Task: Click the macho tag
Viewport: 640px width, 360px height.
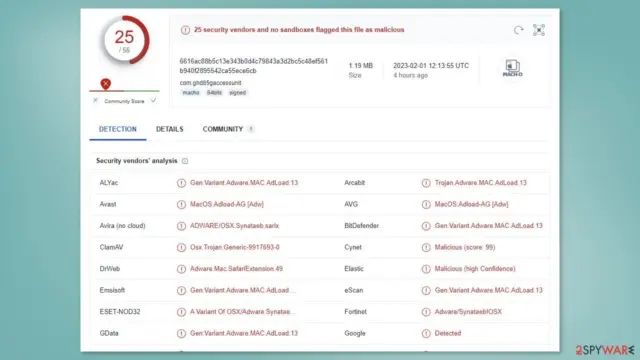Action: [191, 93]
